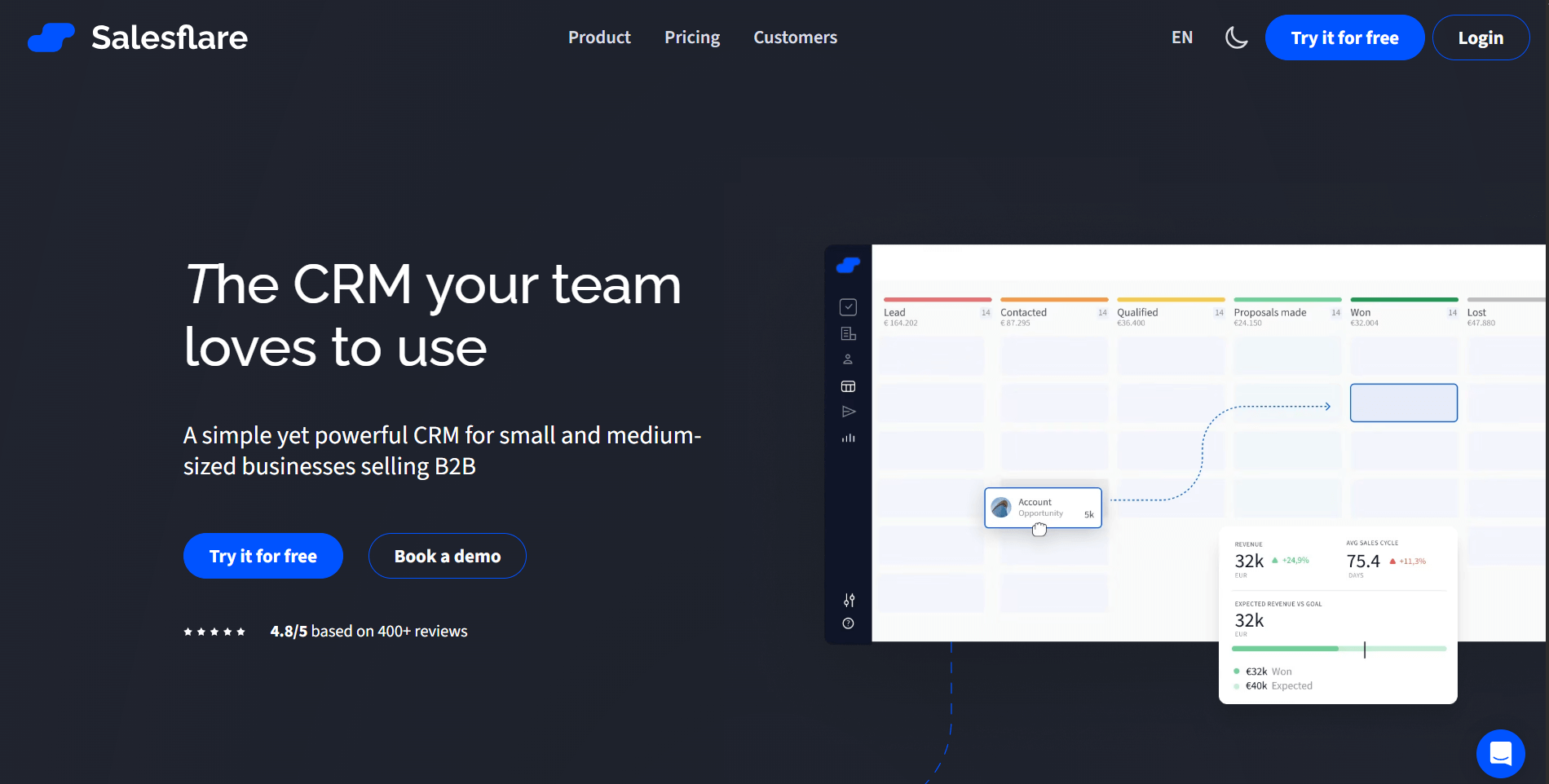Open the chat widget bubble
1549x784 pixels.
(x=1501, y=754)
